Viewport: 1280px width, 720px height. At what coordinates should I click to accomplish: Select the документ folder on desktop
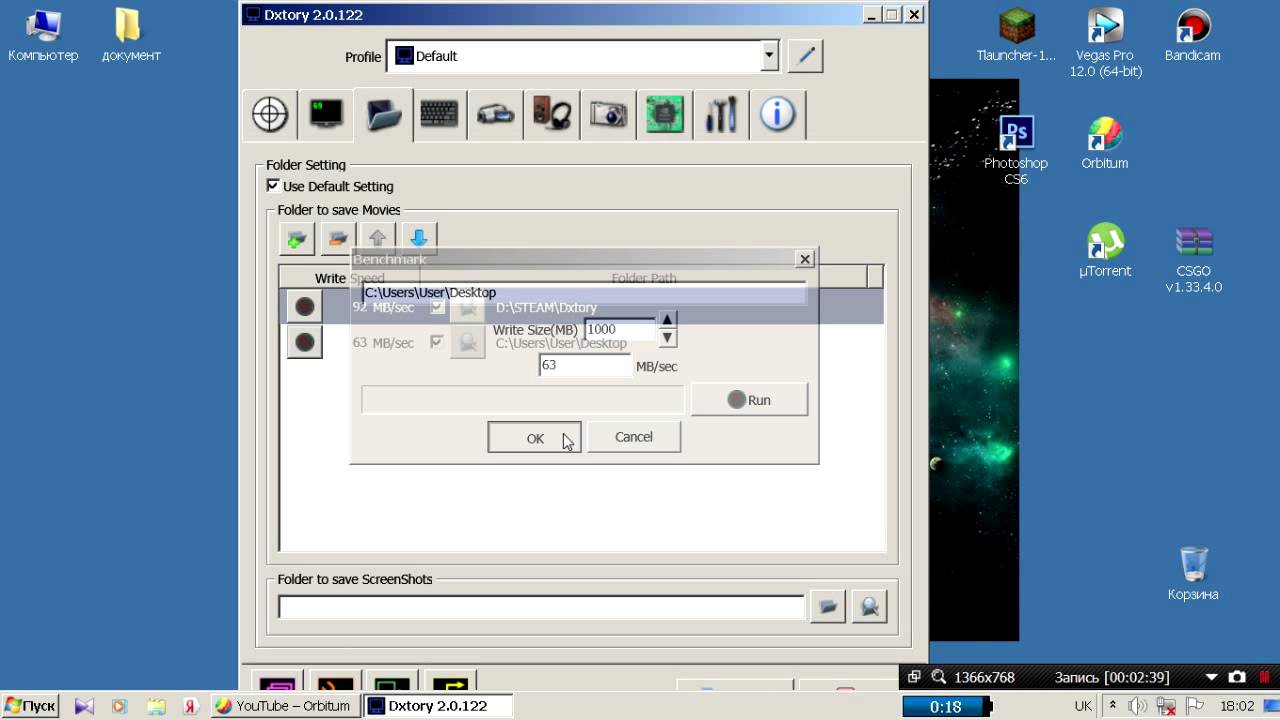click(131, 36)
